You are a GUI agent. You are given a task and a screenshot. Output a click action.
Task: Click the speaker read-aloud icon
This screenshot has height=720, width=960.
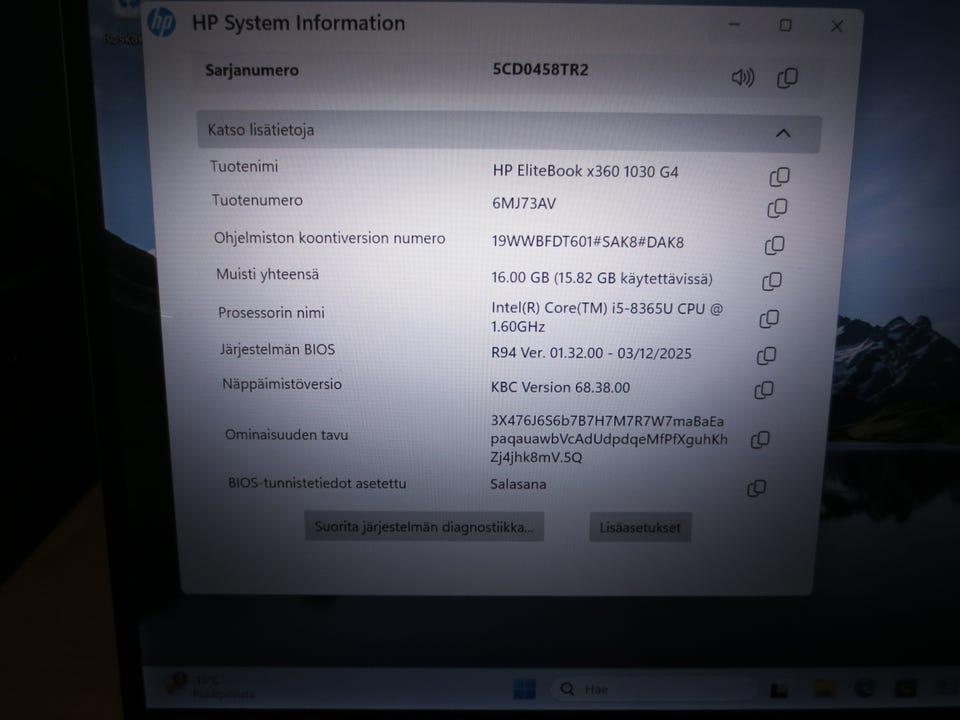743,78
